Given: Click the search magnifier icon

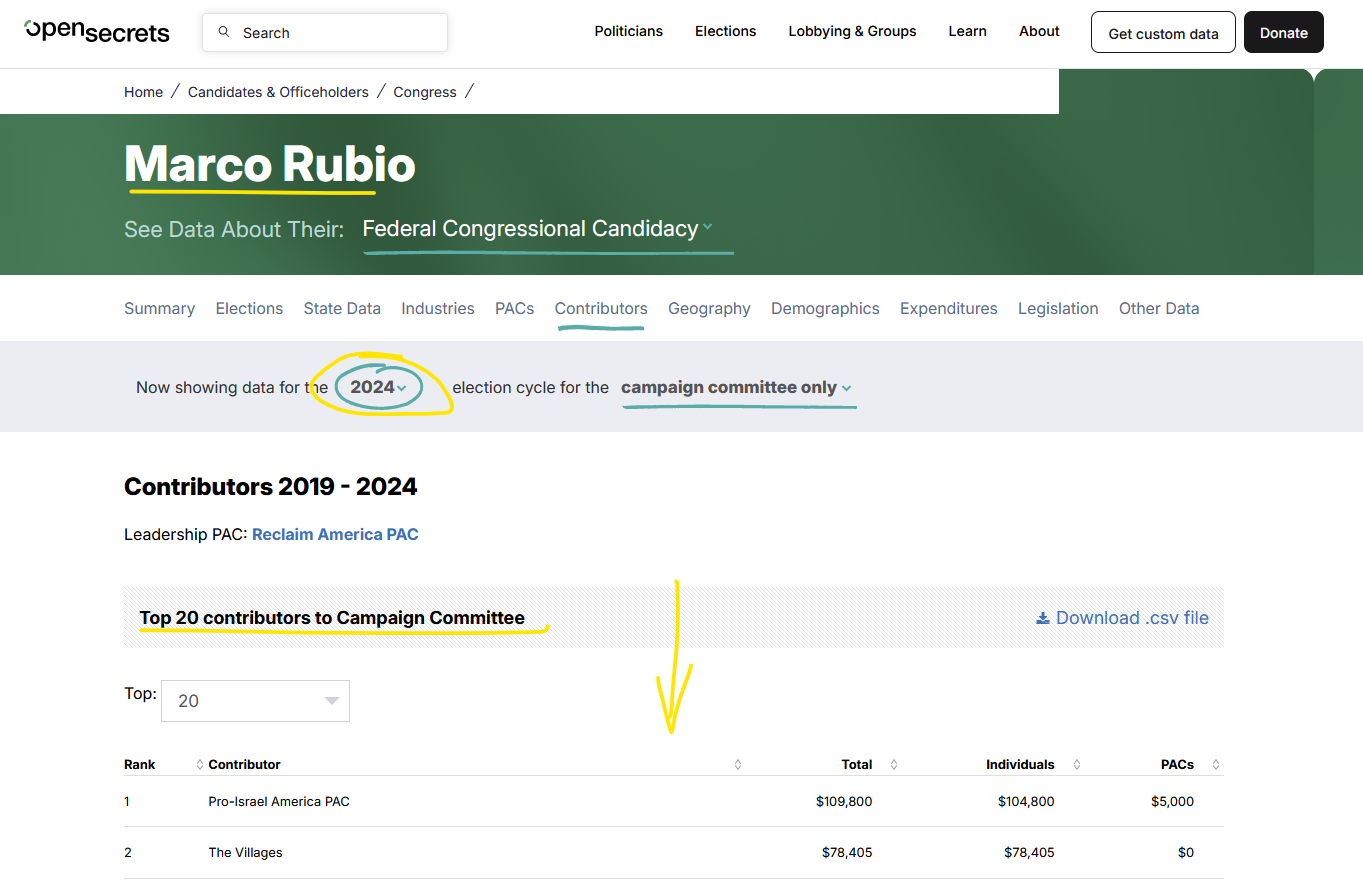Looking at the screenshot, I should (224, 32).
